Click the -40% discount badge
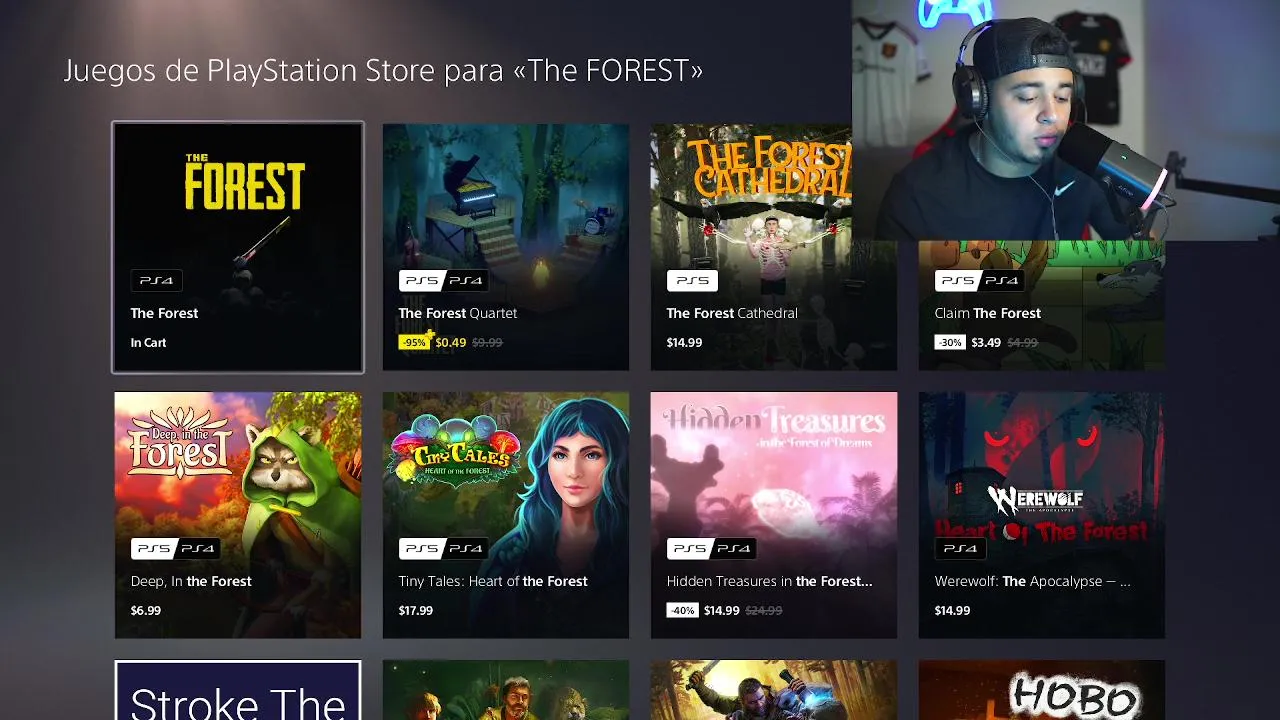 (682, 610)
